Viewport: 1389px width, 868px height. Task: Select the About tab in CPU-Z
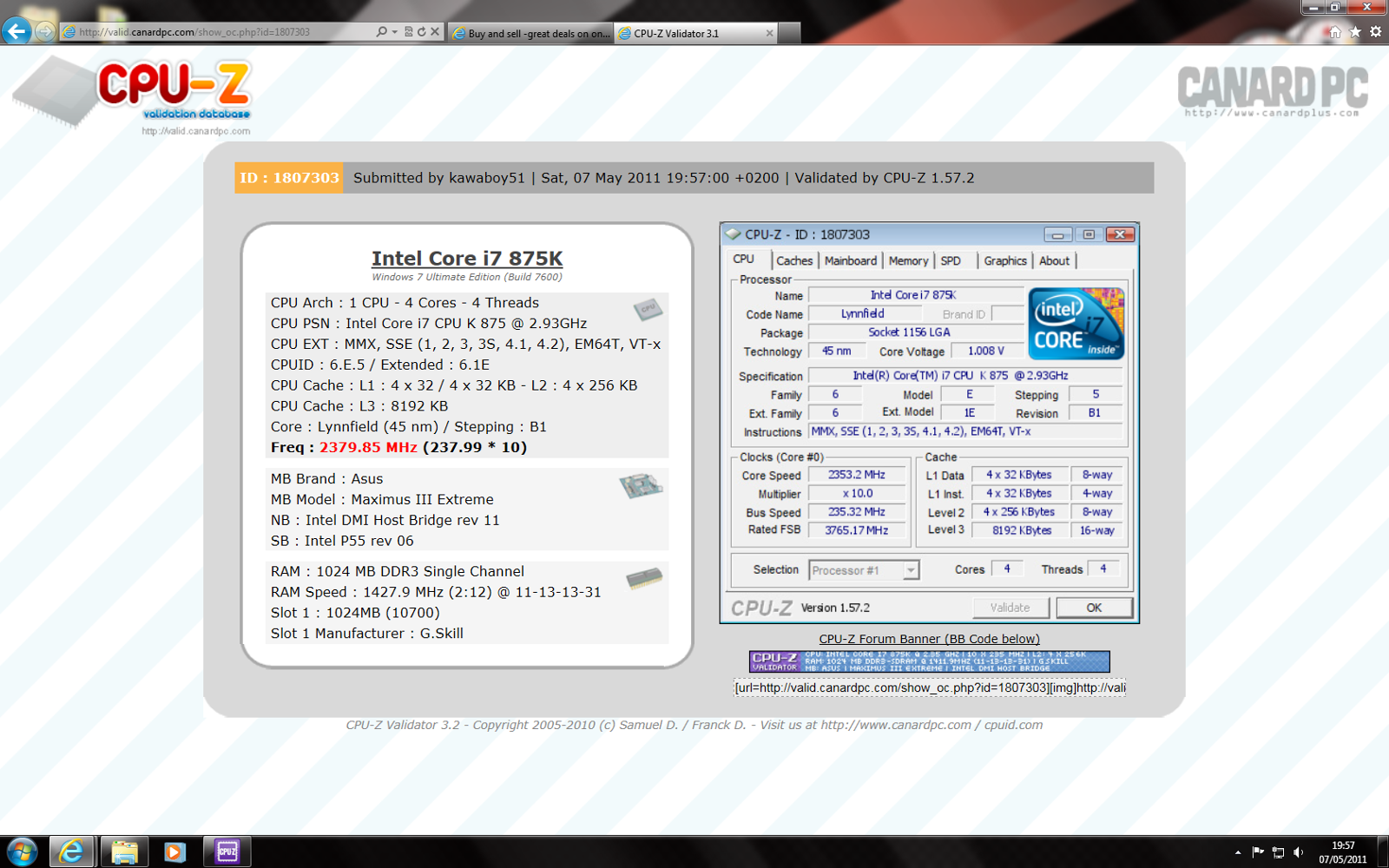[x=1055, y=260]
